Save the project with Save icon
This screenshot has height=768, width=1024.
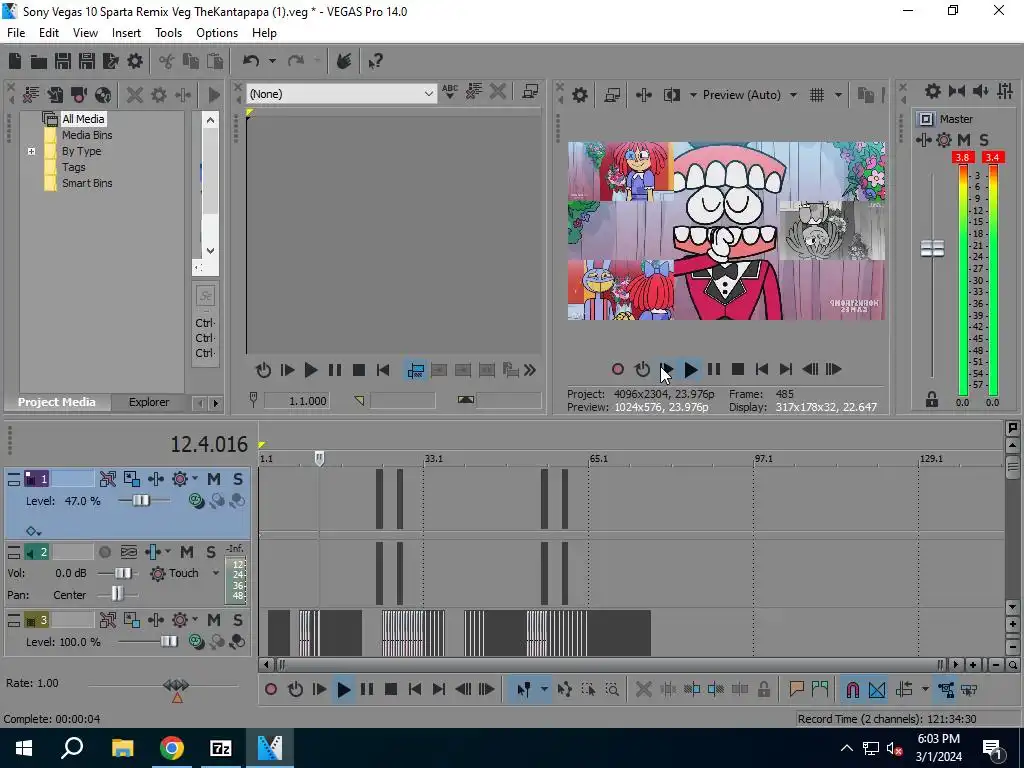coord(63,61)
